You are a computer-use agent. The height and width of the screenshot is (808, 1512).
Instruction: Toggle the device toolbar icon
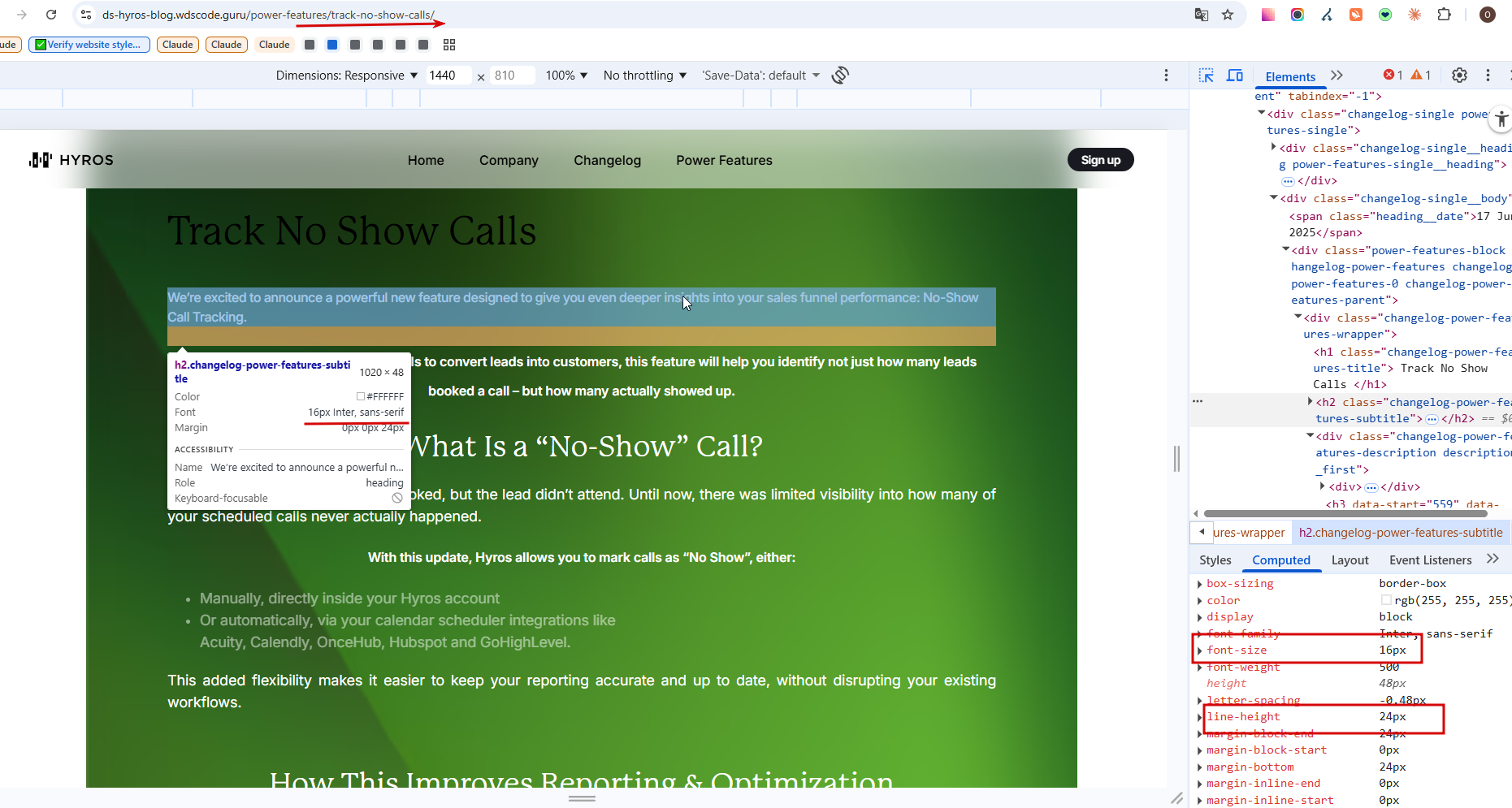[x=1235, y=76]
